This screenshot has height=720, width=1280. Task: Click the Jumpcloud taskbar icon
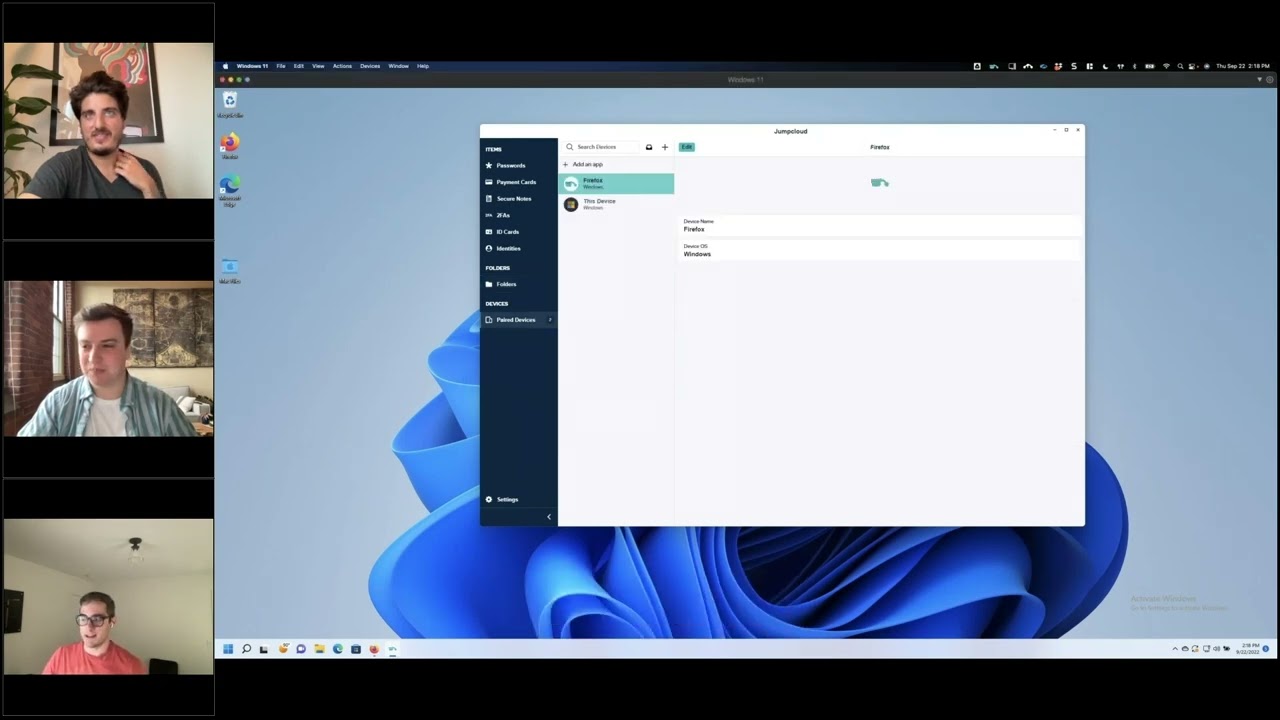[x=393, y=649]
